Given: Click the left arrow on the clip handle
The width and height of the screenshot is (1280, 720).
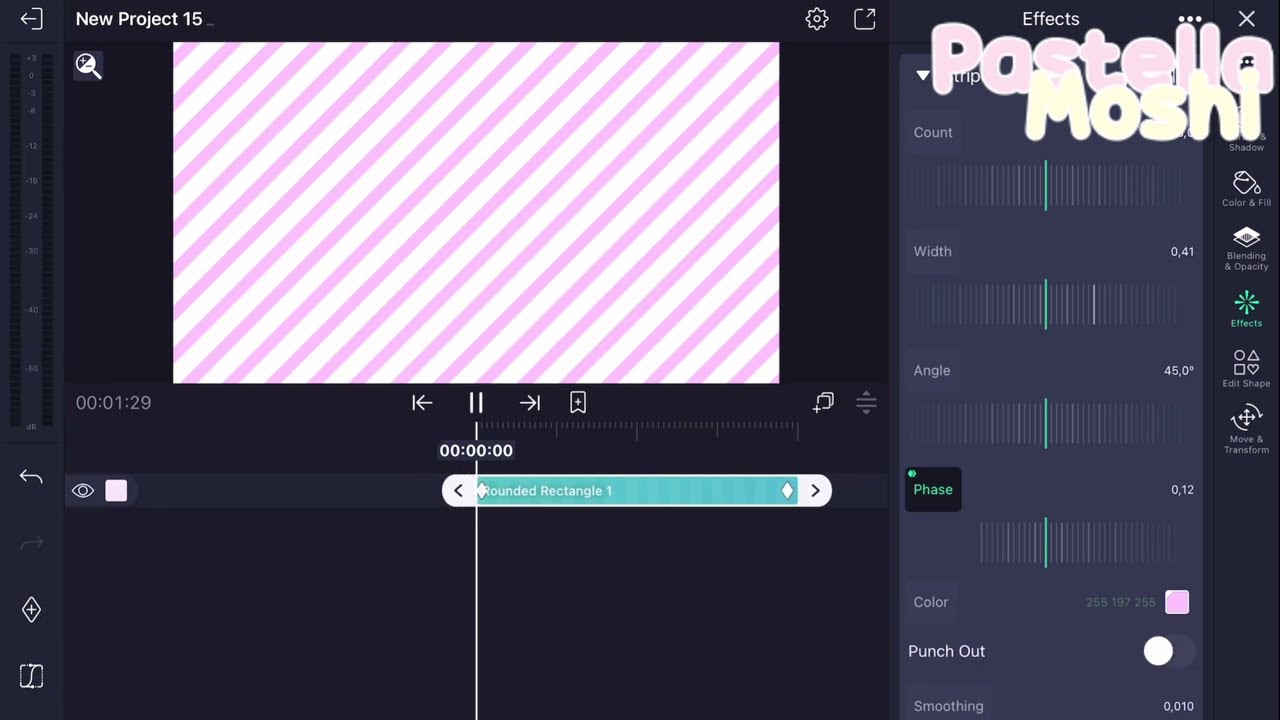Looking at the screenshot, I should click(x=458, y=491).
